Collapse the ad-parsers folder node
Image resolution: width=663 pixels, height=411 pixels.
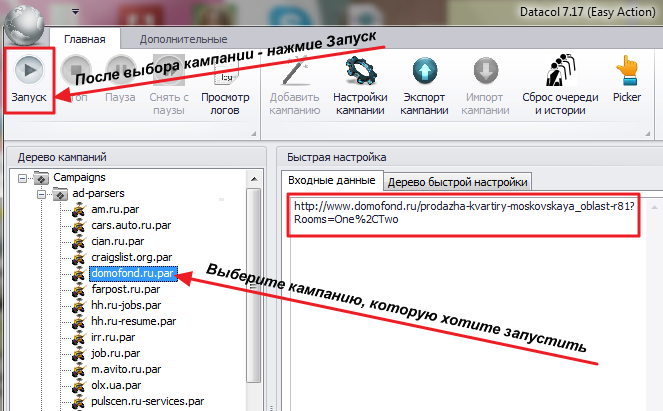pyautogui.click(x=41, y=195)
